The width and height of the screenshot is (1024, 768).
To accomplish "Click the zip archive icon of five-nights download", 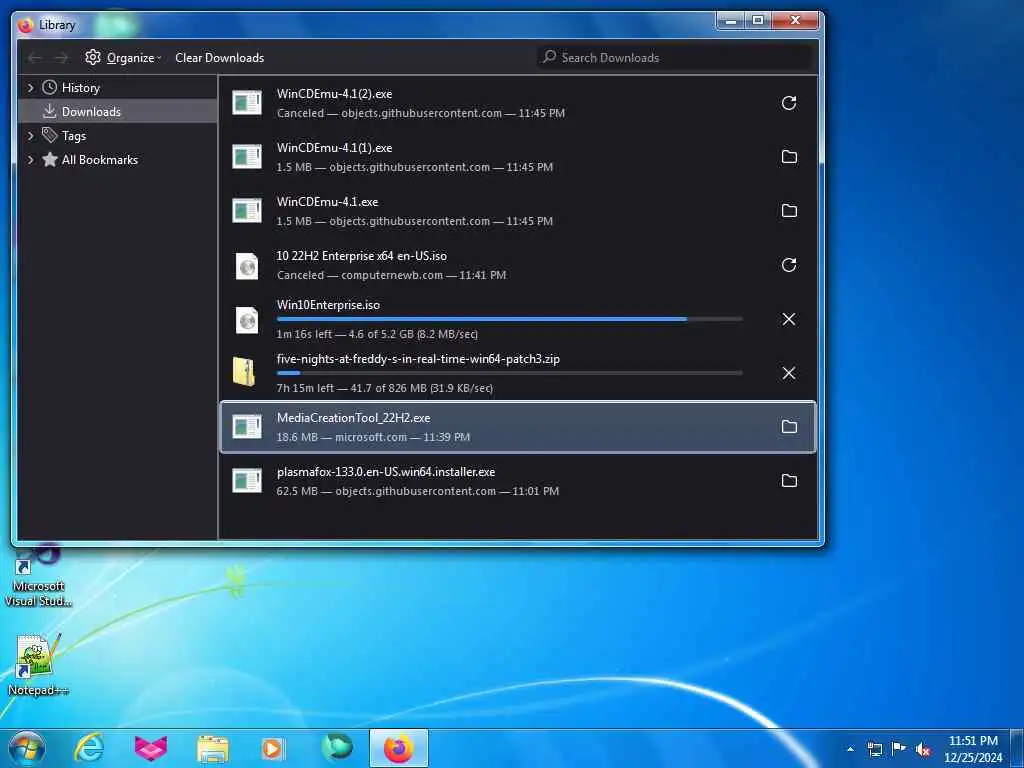I will click(244, 372).
